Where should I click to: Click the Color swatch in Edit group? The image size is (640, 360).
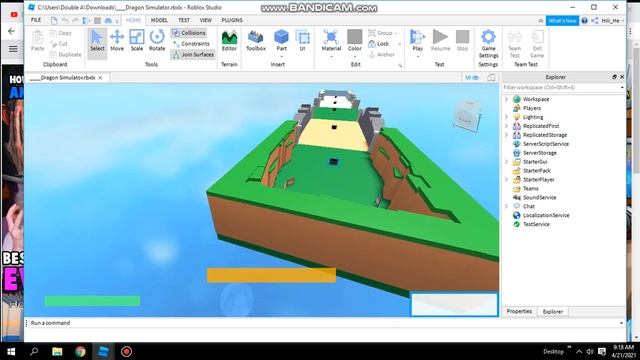[354, 37]
